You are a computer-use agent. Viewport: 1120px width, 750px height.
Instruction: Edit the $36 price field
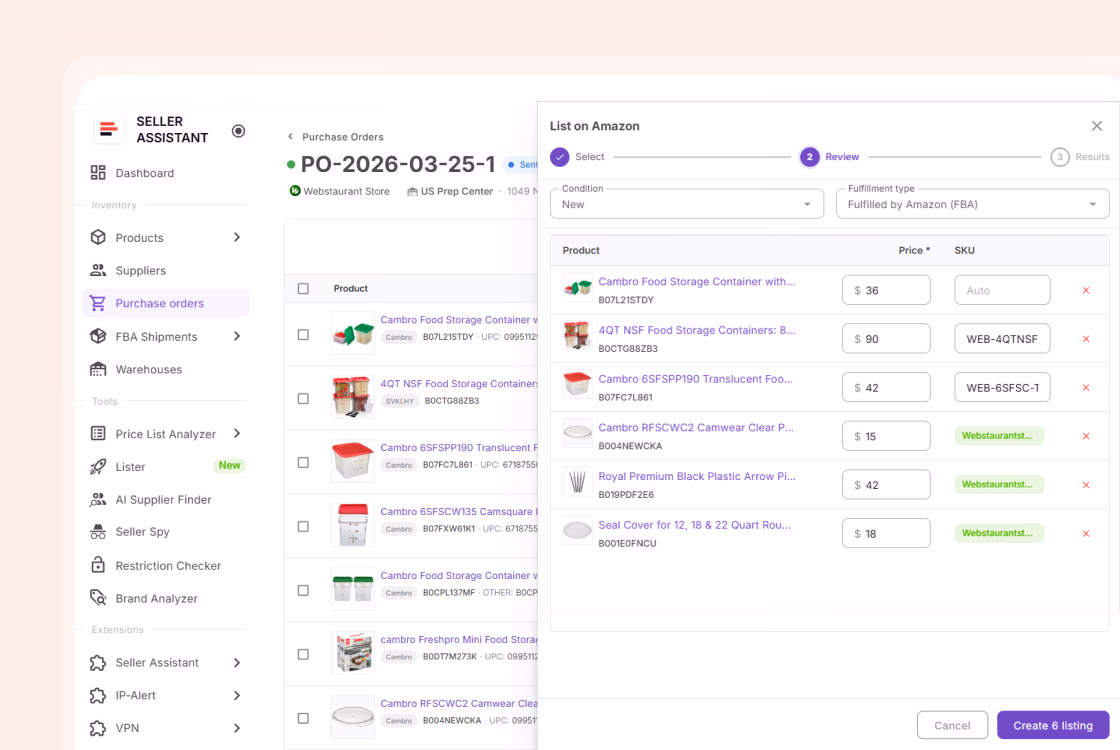tap(886, 290)
